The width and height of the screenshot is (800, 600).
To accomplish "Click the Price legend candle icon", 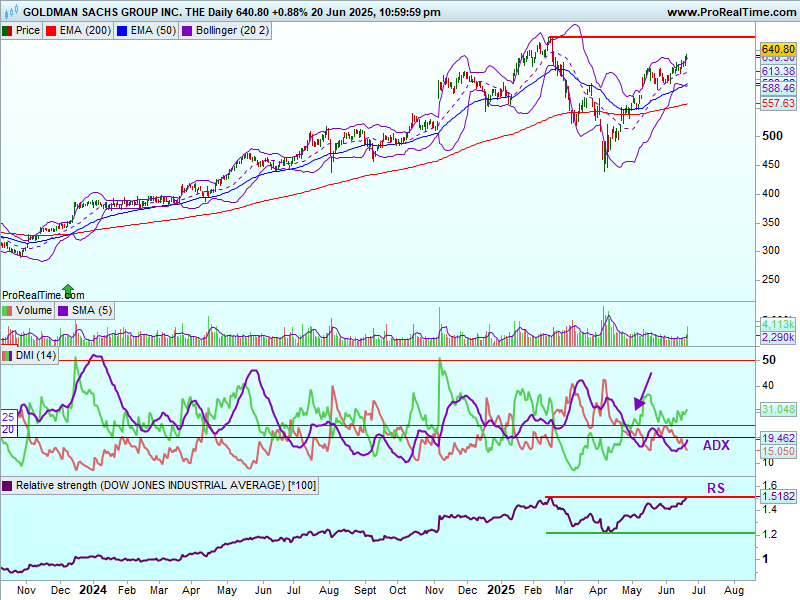I will coord(8,31).
